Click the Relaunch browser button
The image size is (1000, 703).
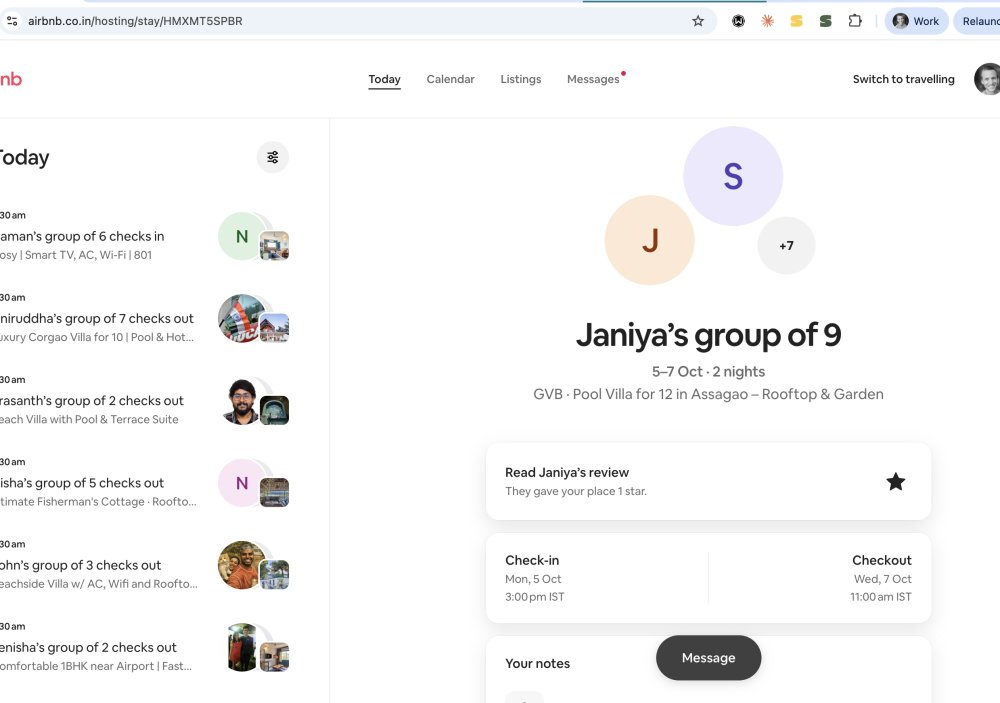coord(977,21)
